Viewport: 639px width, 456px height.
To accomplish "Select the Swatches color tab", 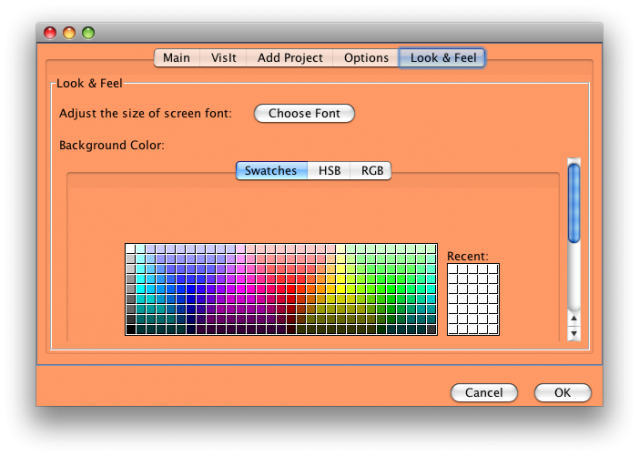I will click(270, 171).
